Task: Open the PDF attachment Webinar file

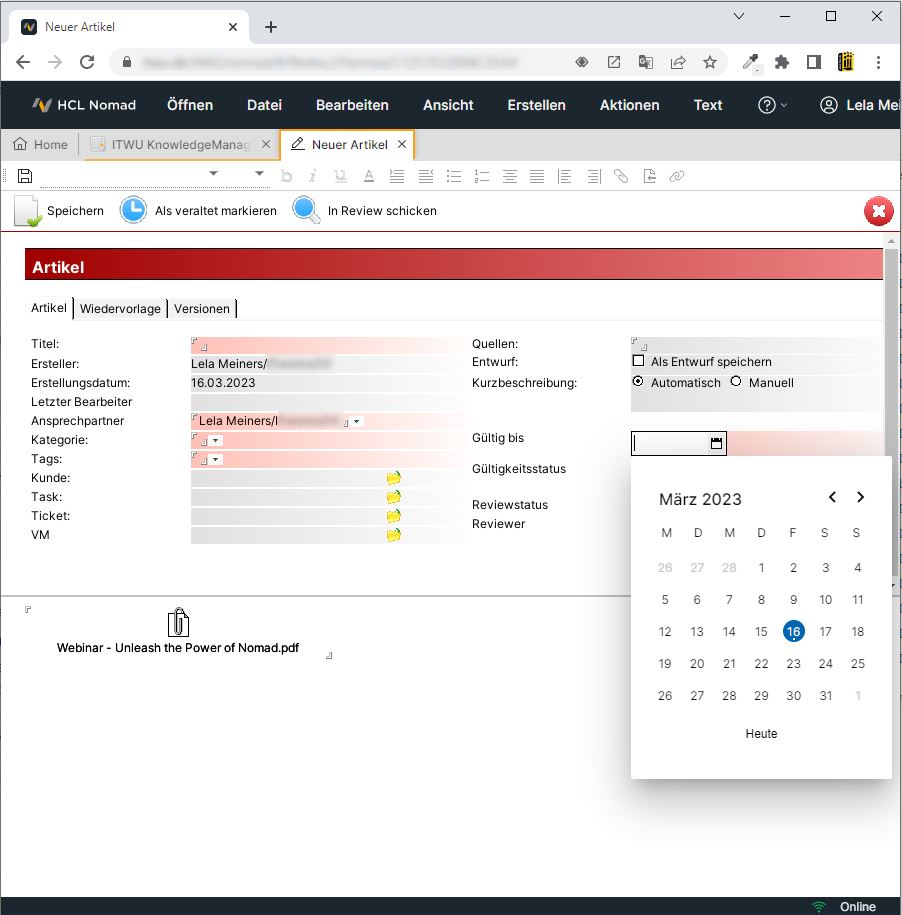Action: [178, 624]
